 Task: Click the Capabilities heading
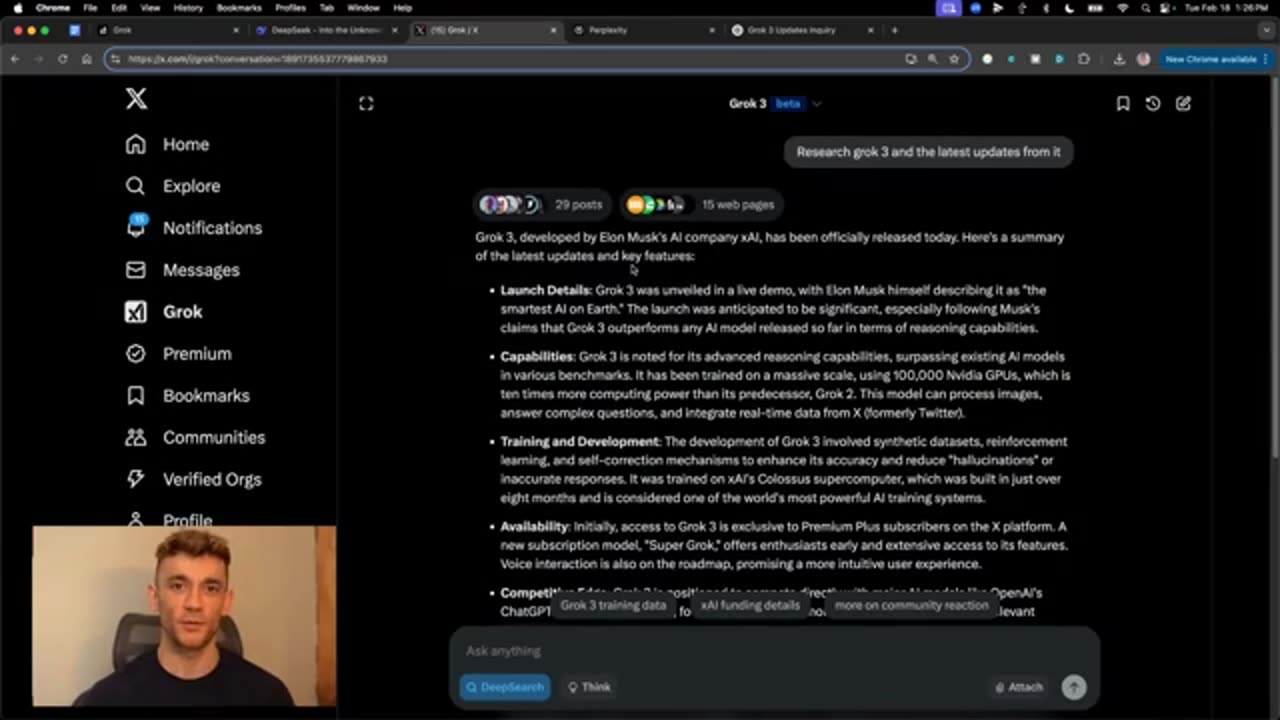coord(538,356)
